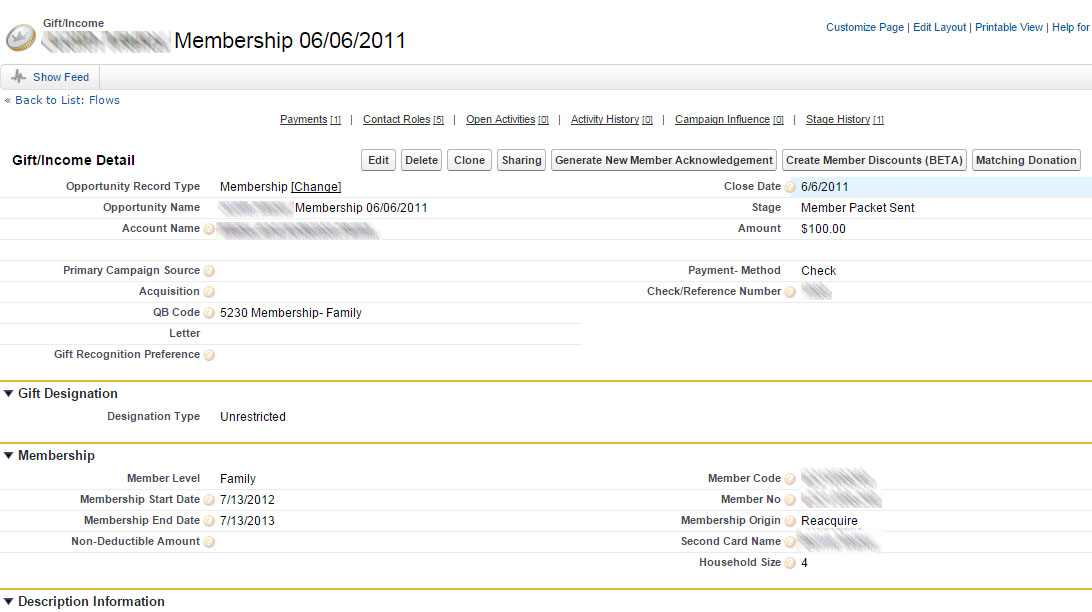Click help icon beside Primary Campaign Source

pyautogui.click(x=209, y=271)
